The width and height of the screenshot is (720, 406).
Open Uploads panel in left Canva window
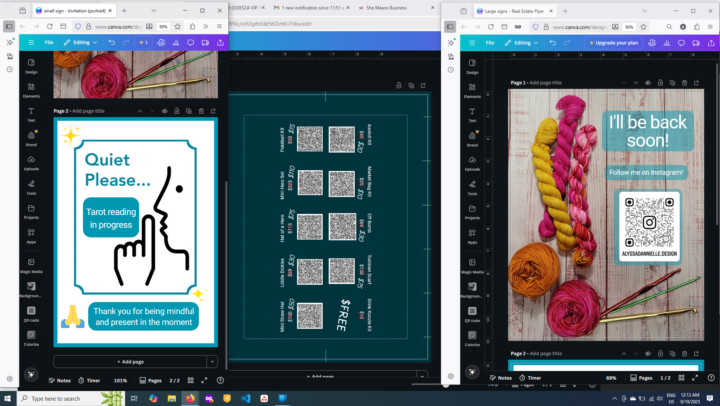click(x=31, y=162)
